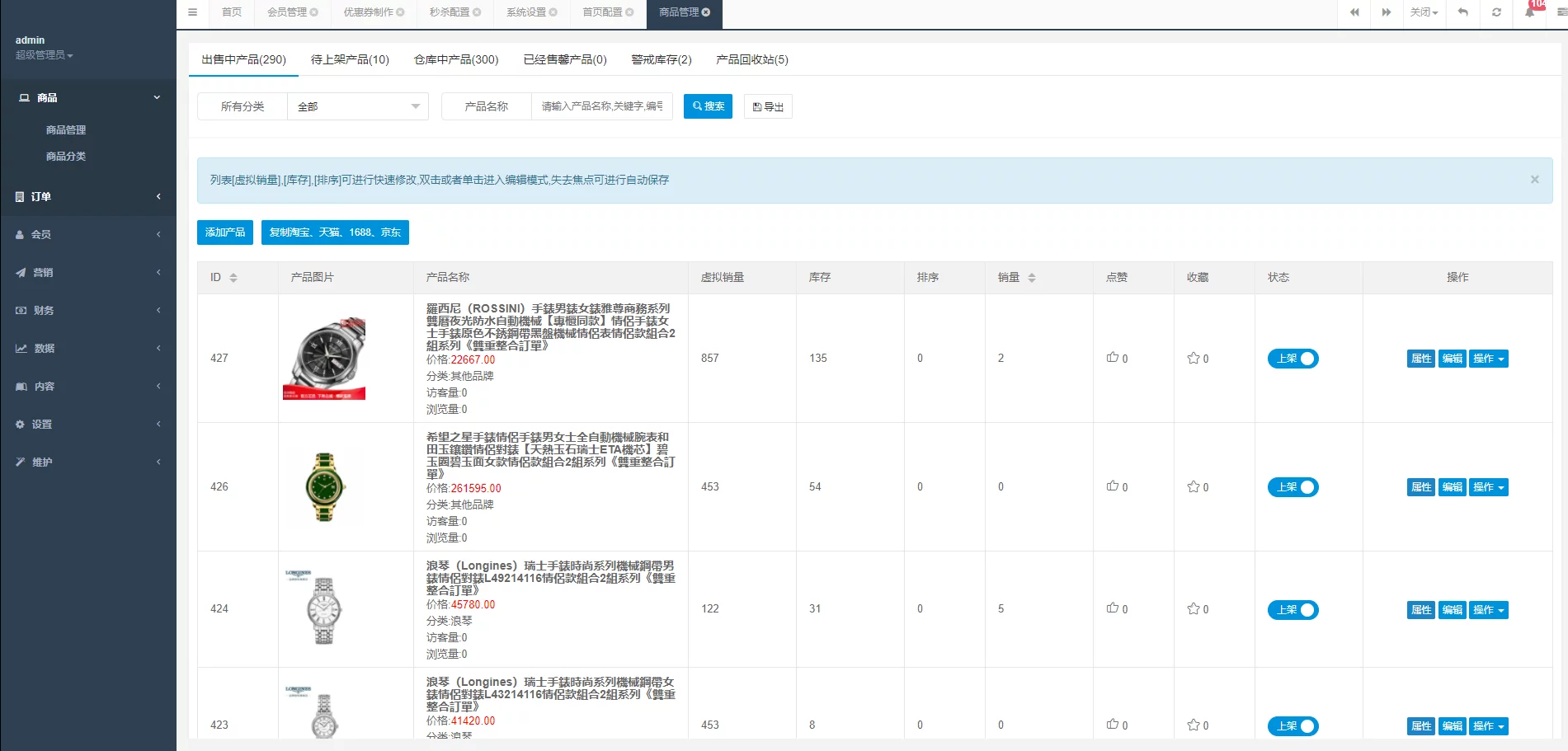The width and height of the screenshot is (1568, 751).
Task: Switch to the 已经售罄产品(0) tab
Action: tap(565, 59)
